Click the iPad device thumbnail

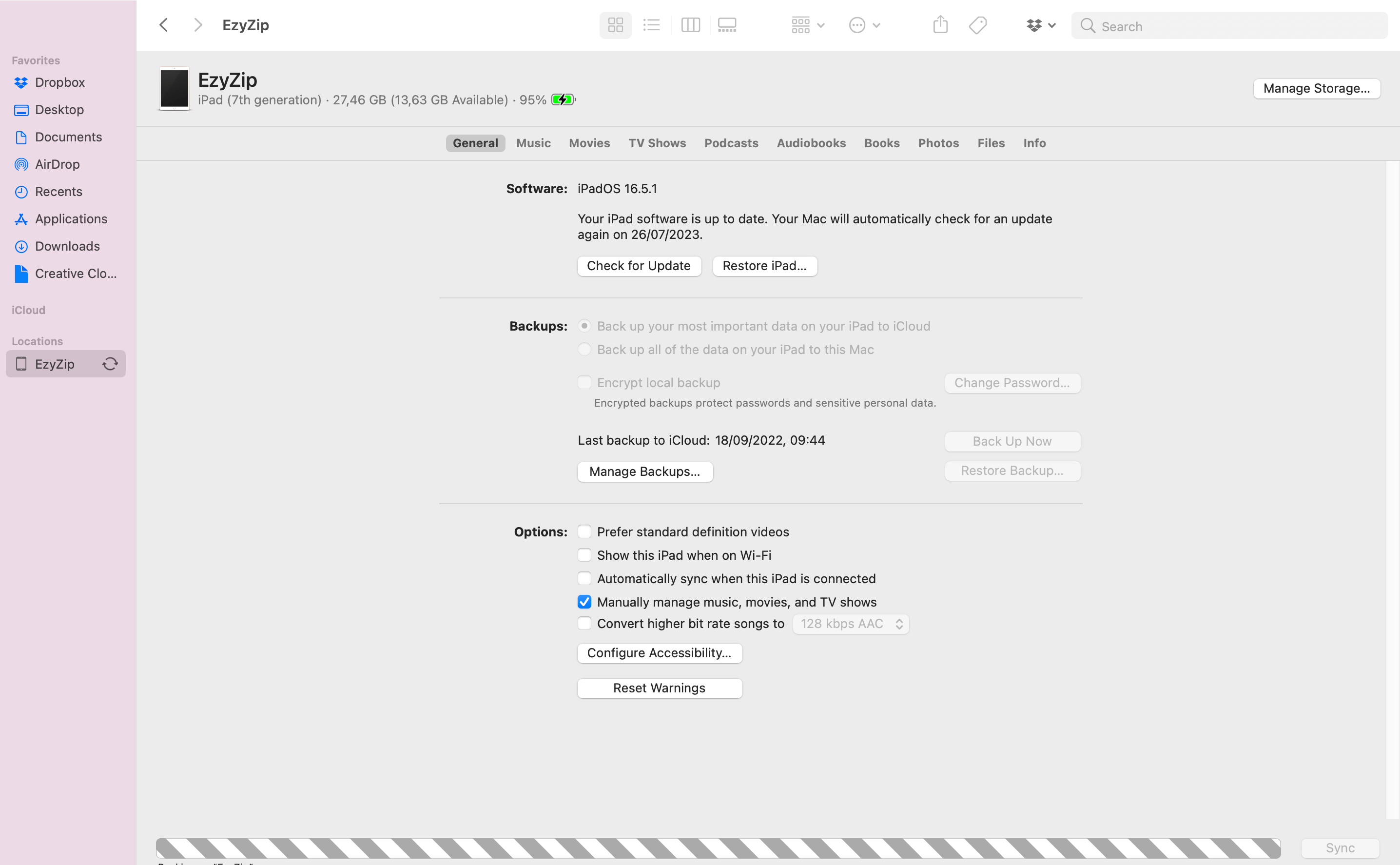click(x=175, y=89)
